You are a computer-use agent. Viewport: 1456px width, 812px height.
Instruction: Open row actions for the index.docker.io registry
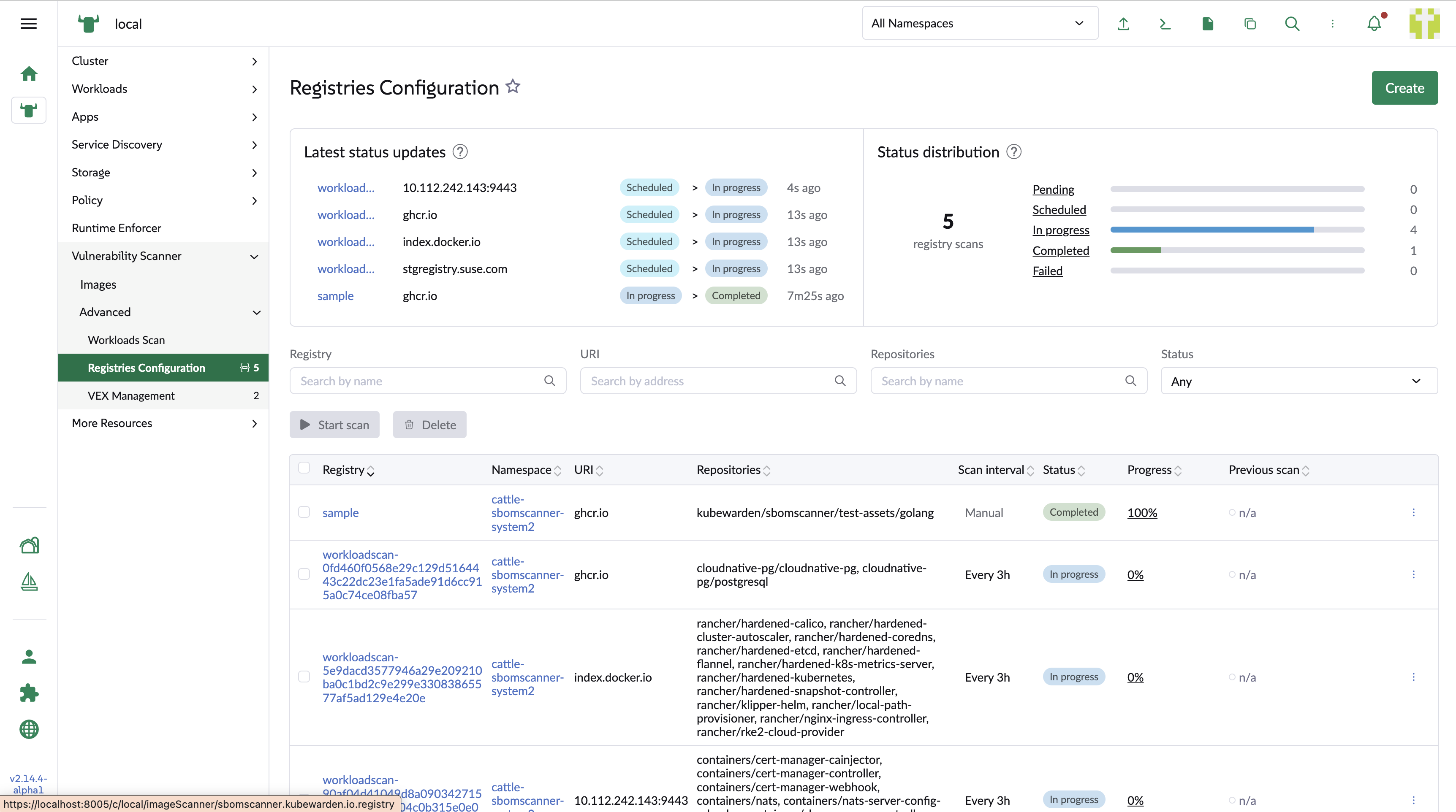(1413, 677)
